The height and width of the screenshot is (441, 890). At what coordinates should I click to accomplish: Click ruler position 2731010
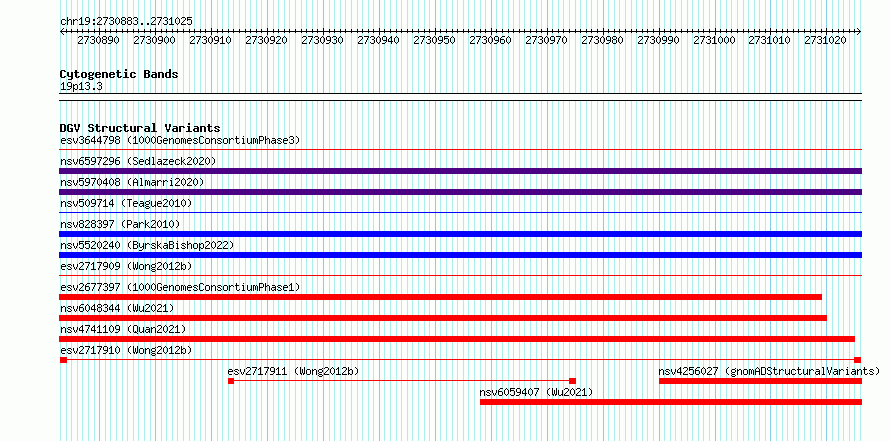(770, 40)
